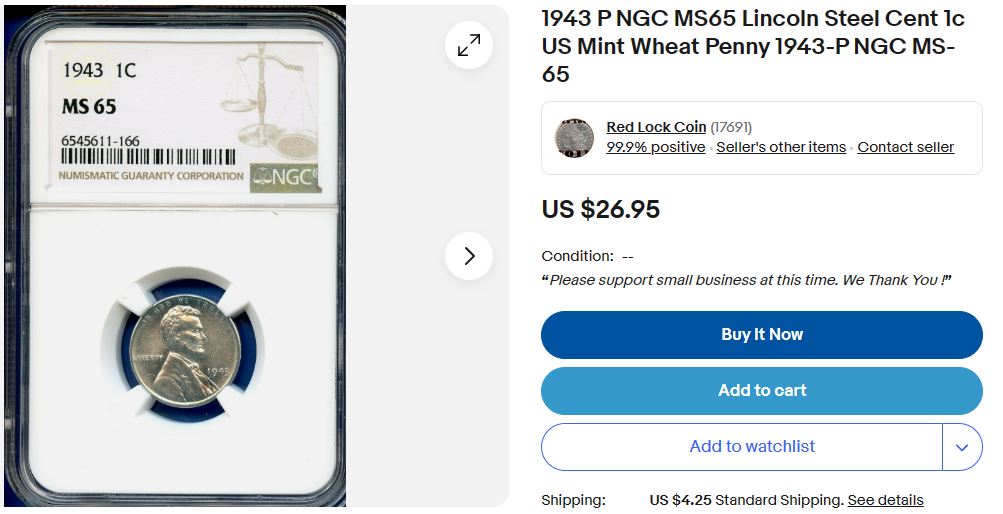Click the NGC logo on slab label

286,176
